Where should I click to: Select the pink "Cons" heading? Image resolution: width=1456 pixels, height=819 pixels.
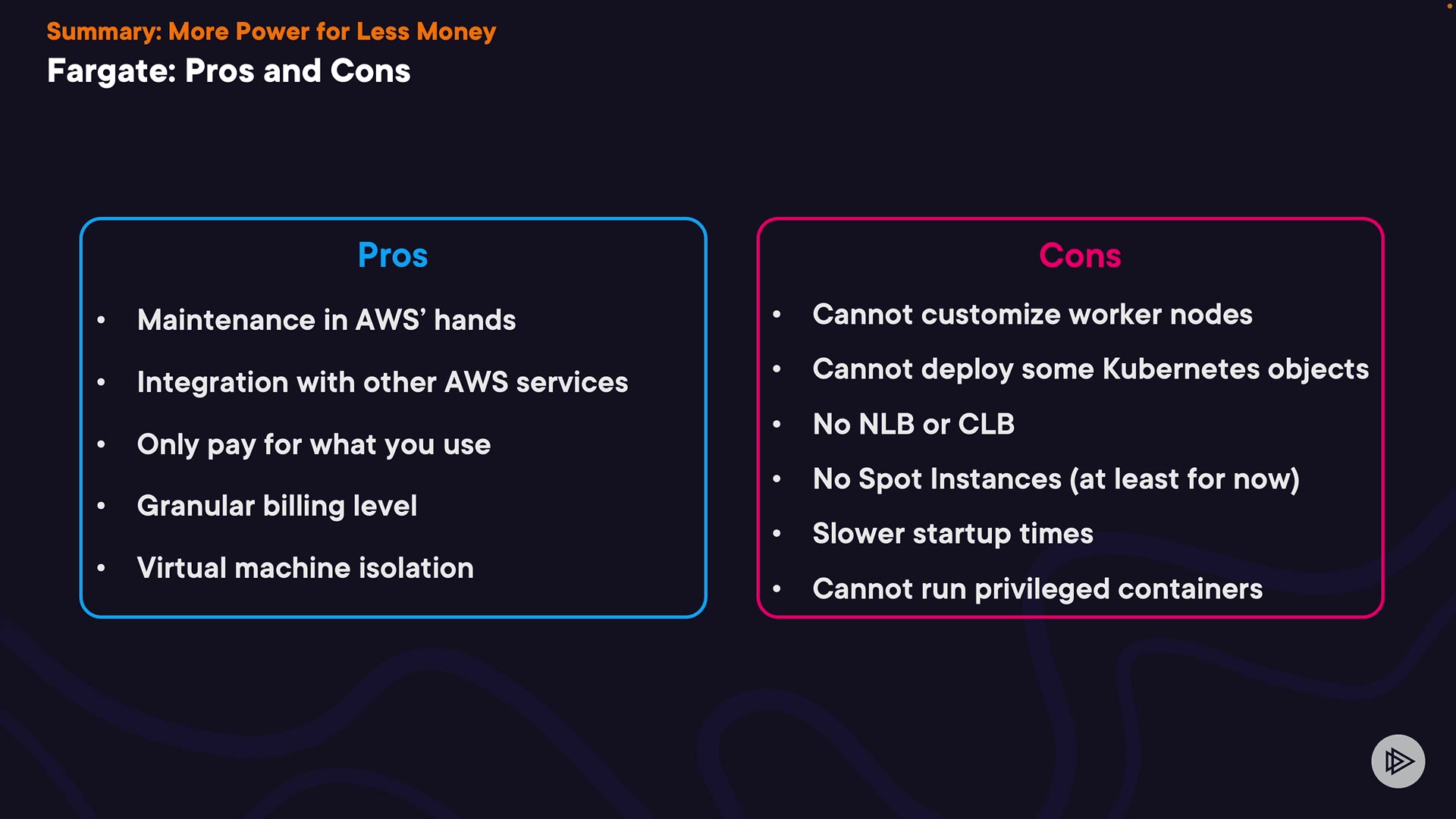pos(1080,256)
